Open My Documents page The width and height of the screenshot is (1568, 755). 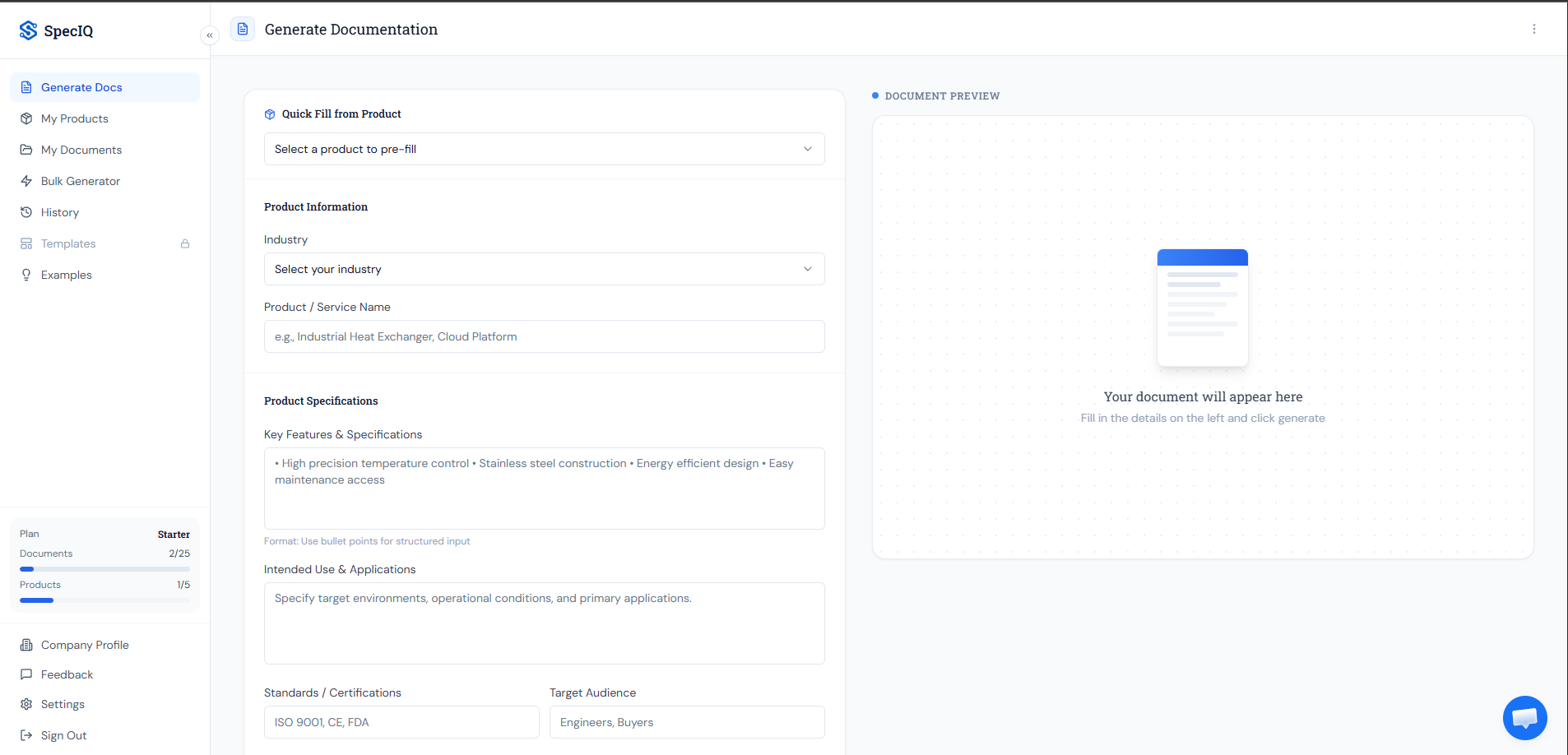(x=104, y=150)
